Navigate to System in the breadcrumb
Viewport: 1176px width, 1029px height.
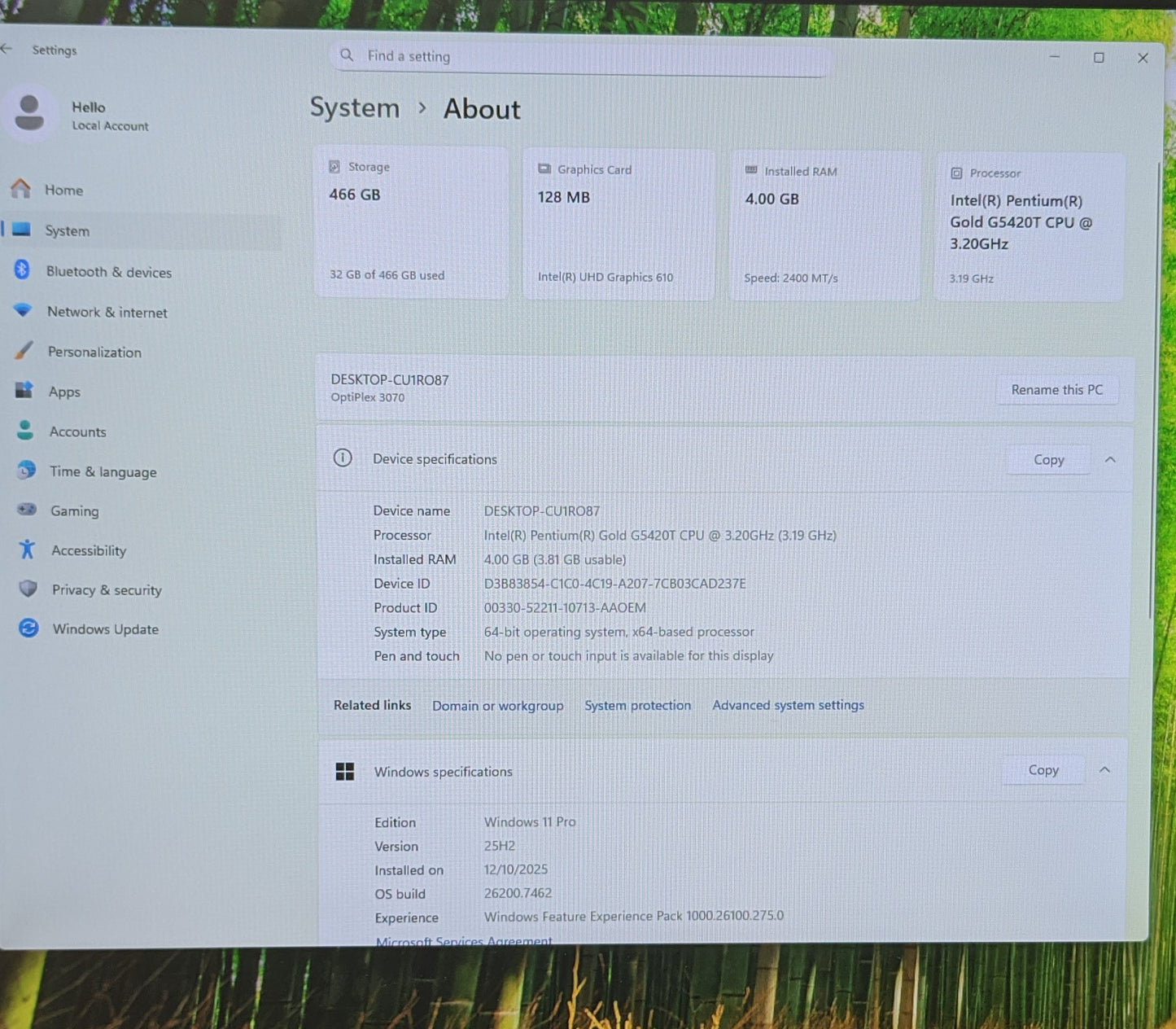(355, 108)
